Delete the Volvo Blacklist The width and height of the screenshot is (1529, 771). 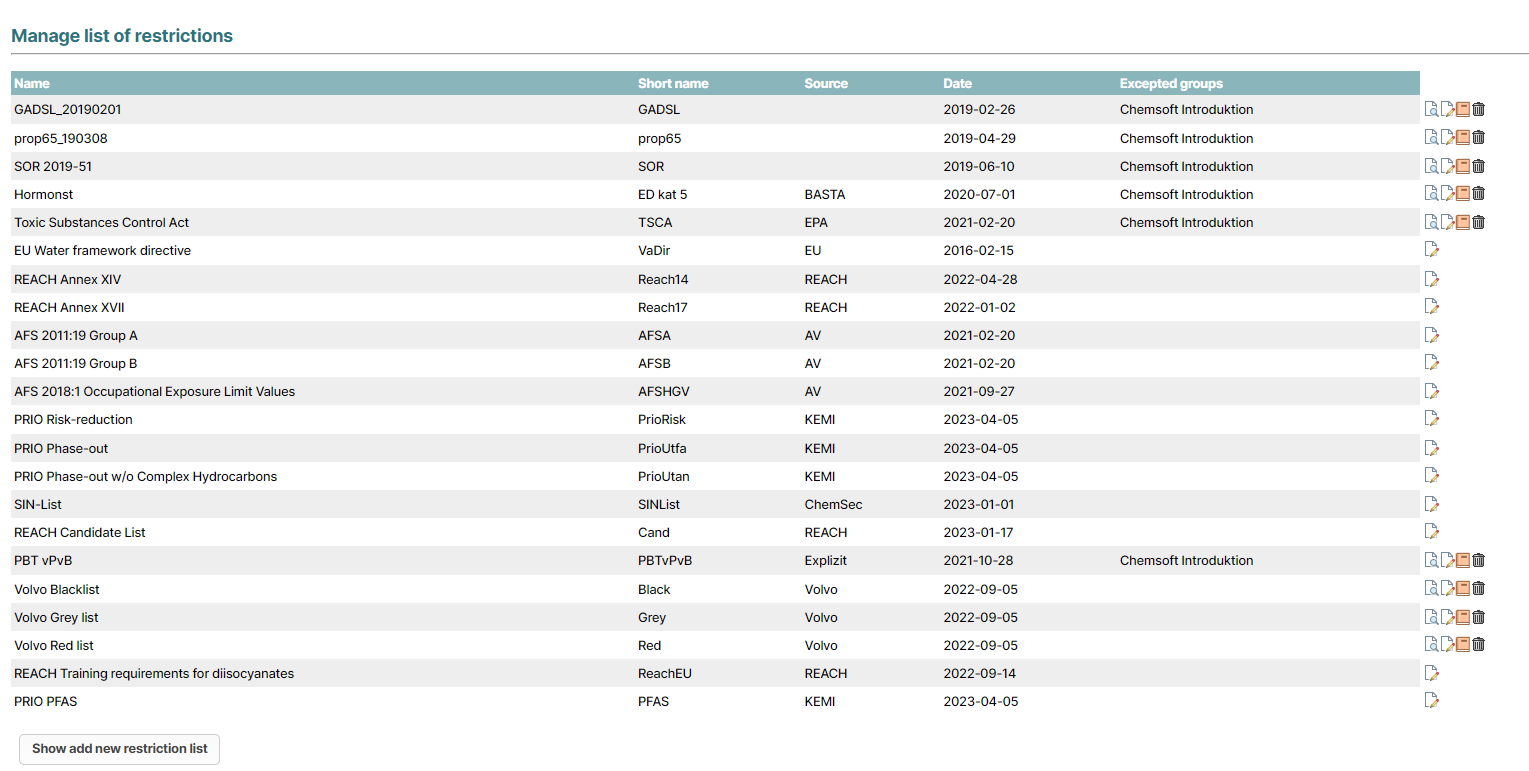[1478, 589]
